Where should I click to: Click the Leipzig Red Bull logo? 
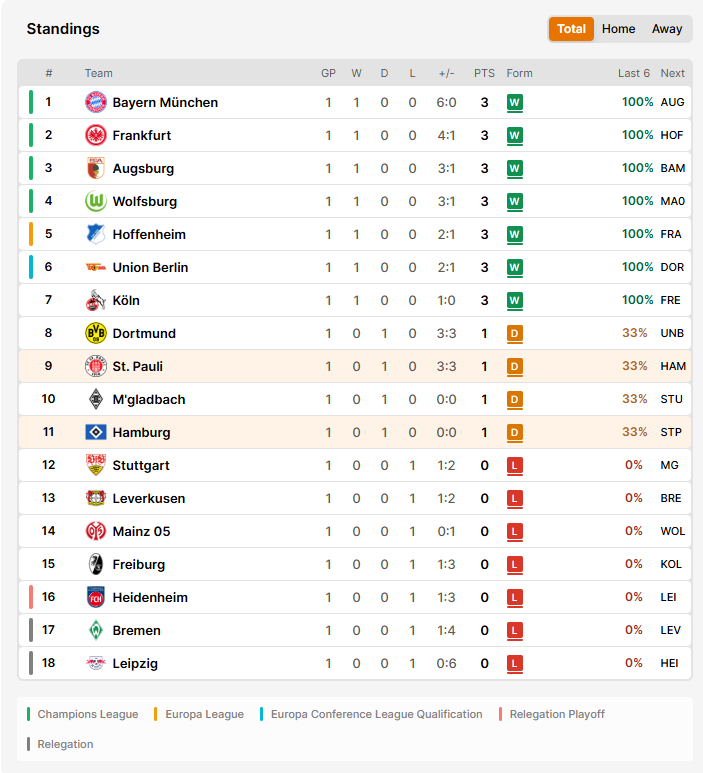96,663
